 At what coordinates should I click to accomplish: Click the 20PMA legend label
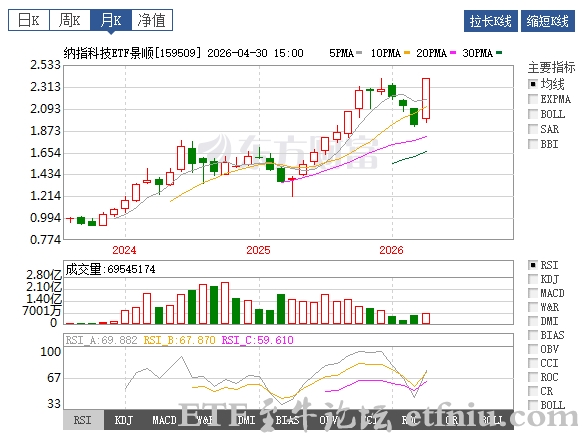[432, 53]
